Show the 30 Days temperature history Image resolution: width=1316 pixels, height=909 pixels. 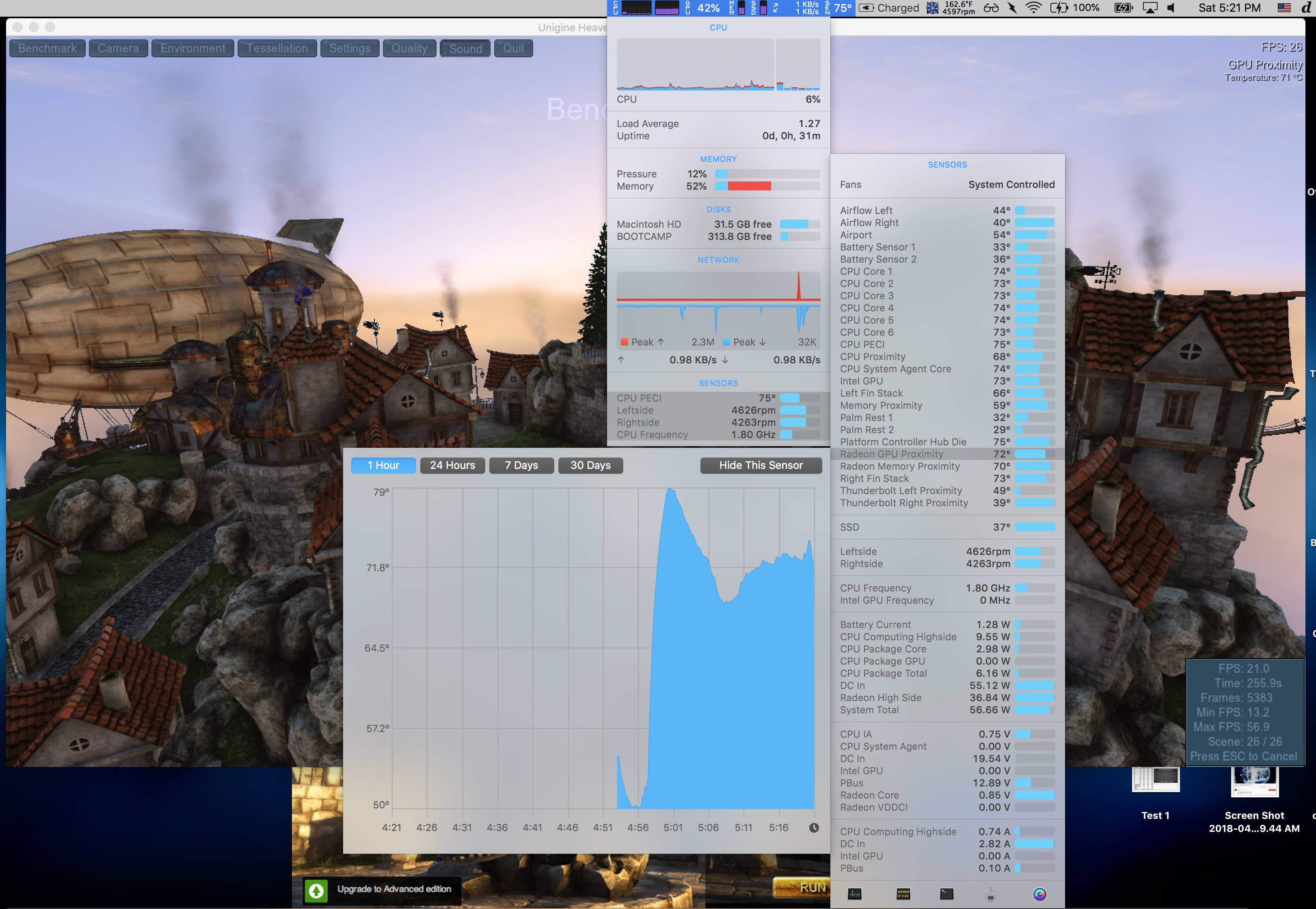590,465
